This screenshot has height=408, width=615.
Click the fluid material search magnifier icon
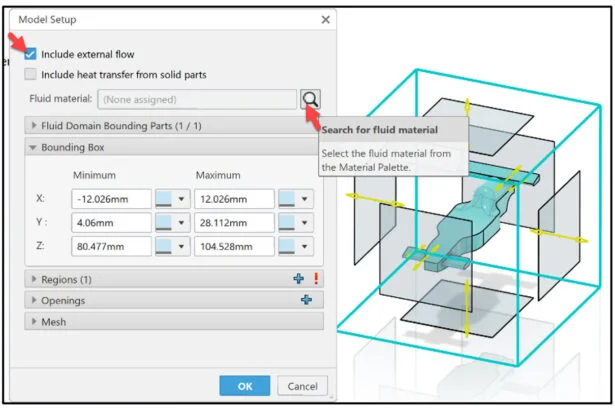(x=311, y=99)
